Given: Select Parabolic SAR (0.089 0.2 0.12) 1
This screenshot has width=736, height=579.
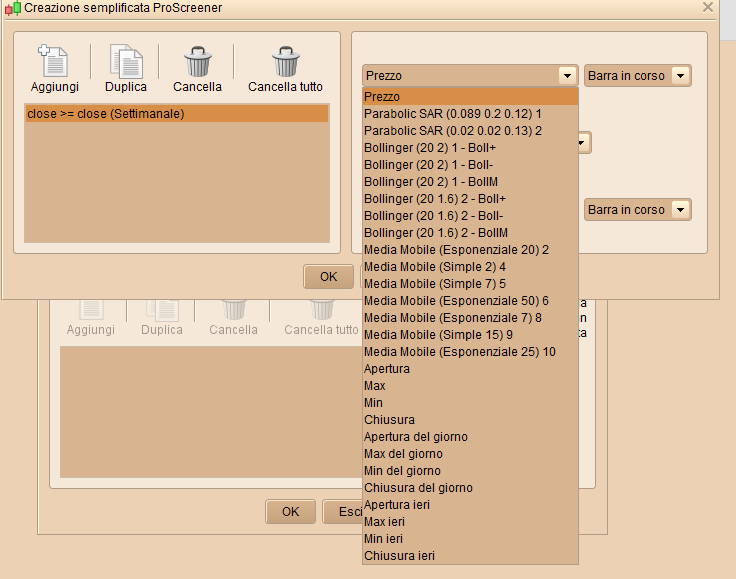Looking at the screenshot, I should pyautogui.click(x=470, y=114).
